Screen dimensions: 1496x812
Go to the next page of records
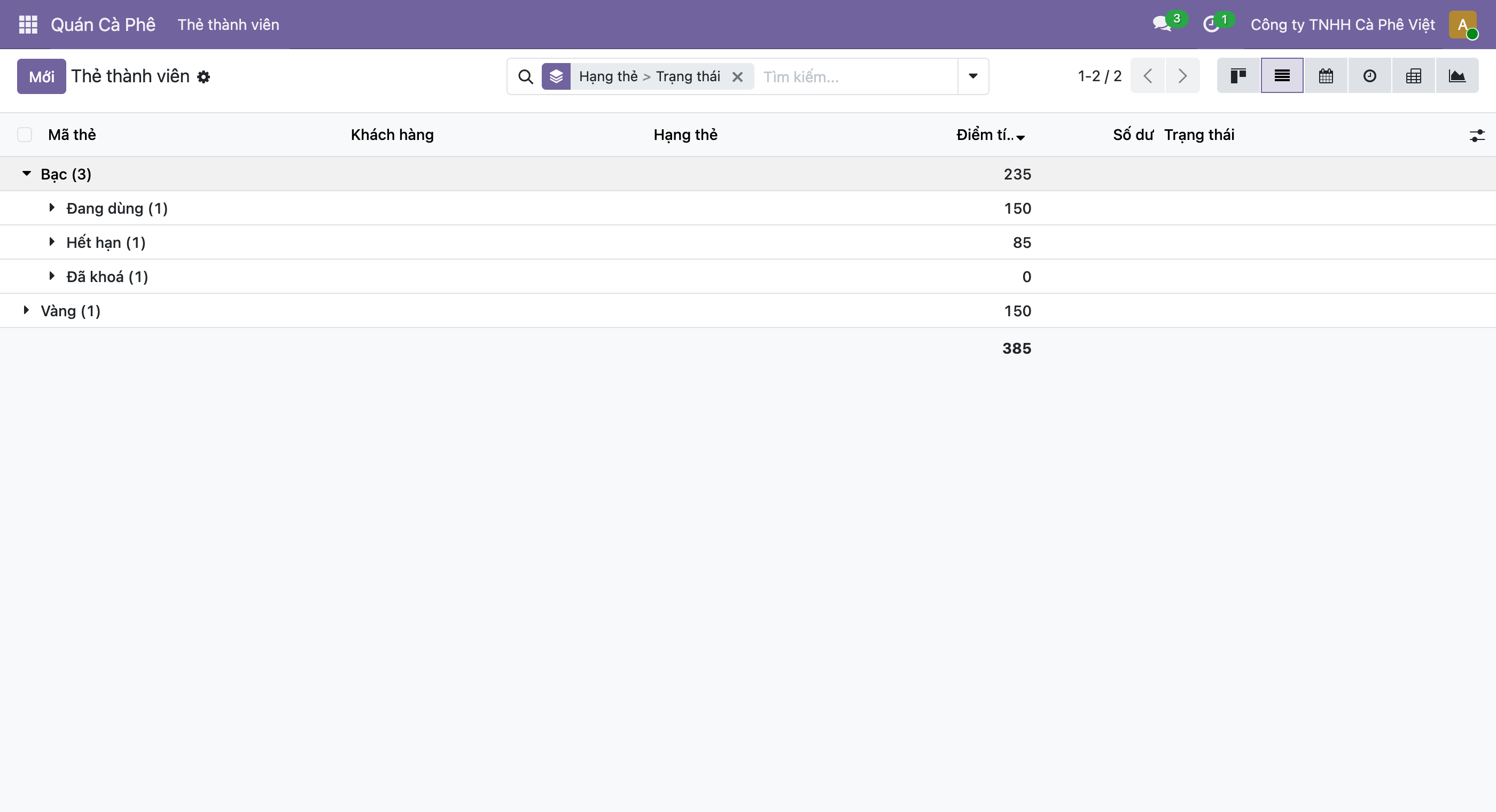pos(1182,75)
